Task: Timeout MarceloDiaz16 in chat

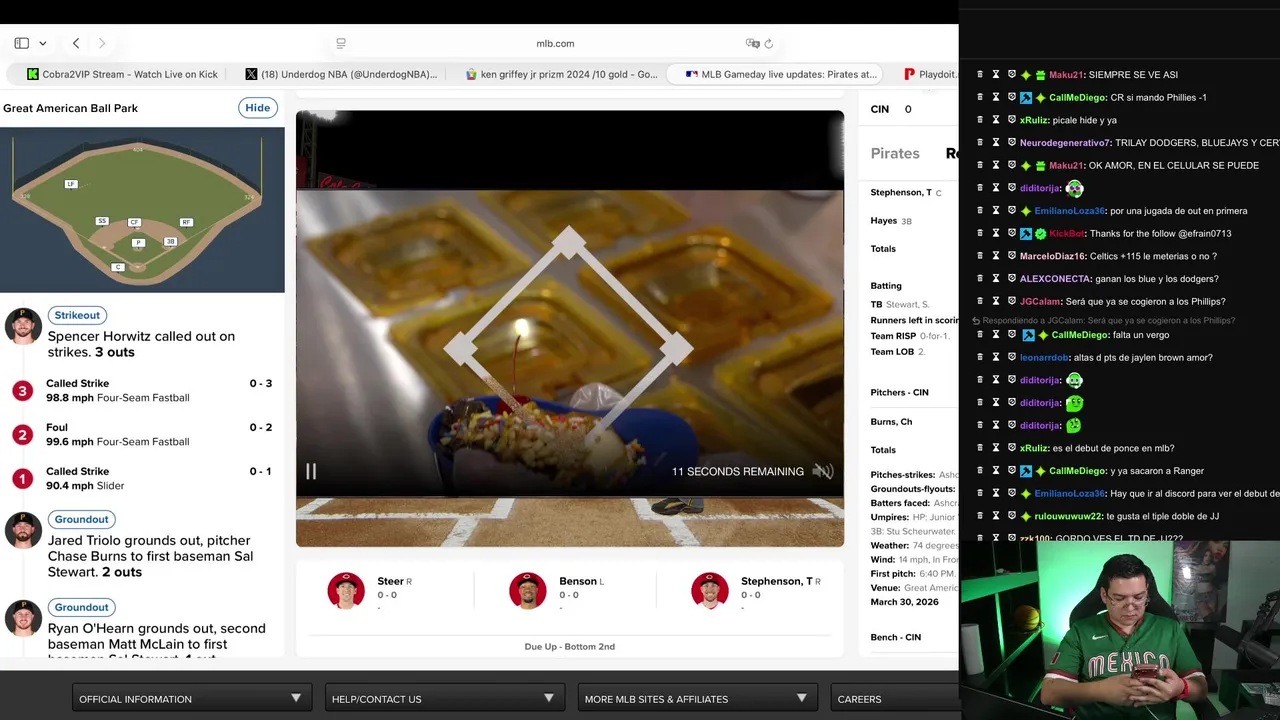Action: [996, 256]
